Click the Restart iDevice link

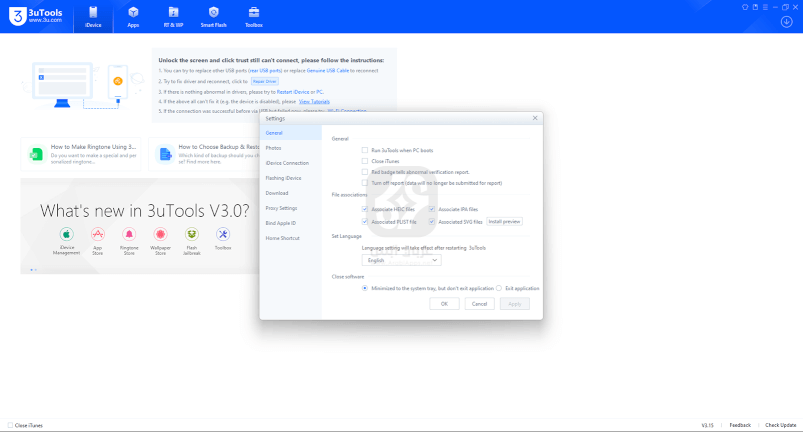(x=293, y=92)
